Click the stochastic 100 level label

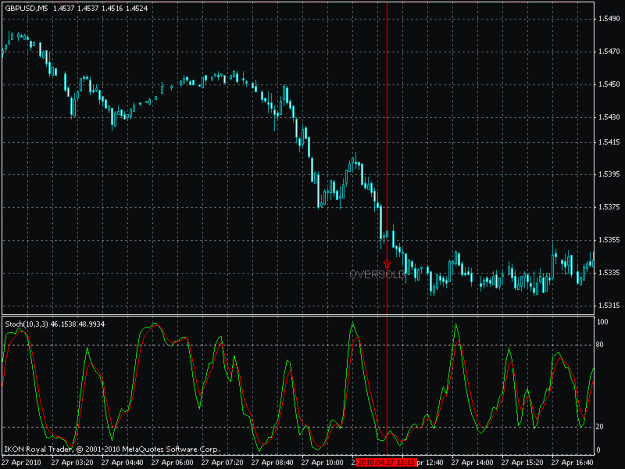pos(603,322)
